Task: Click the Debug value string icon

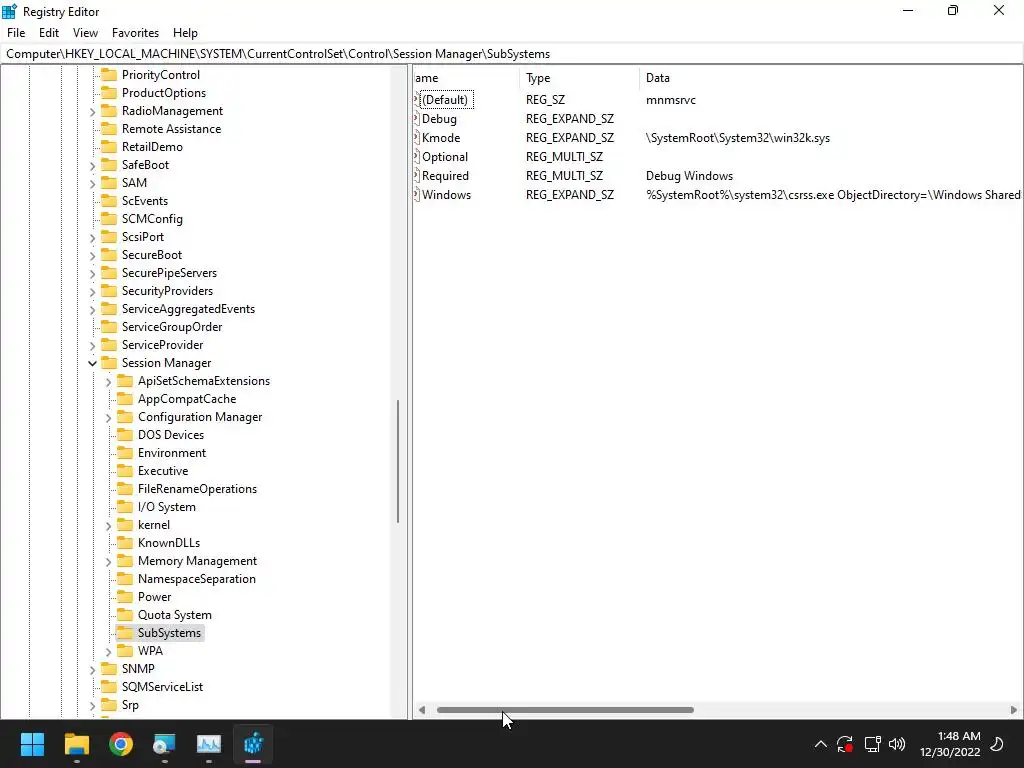Action: 417,119
